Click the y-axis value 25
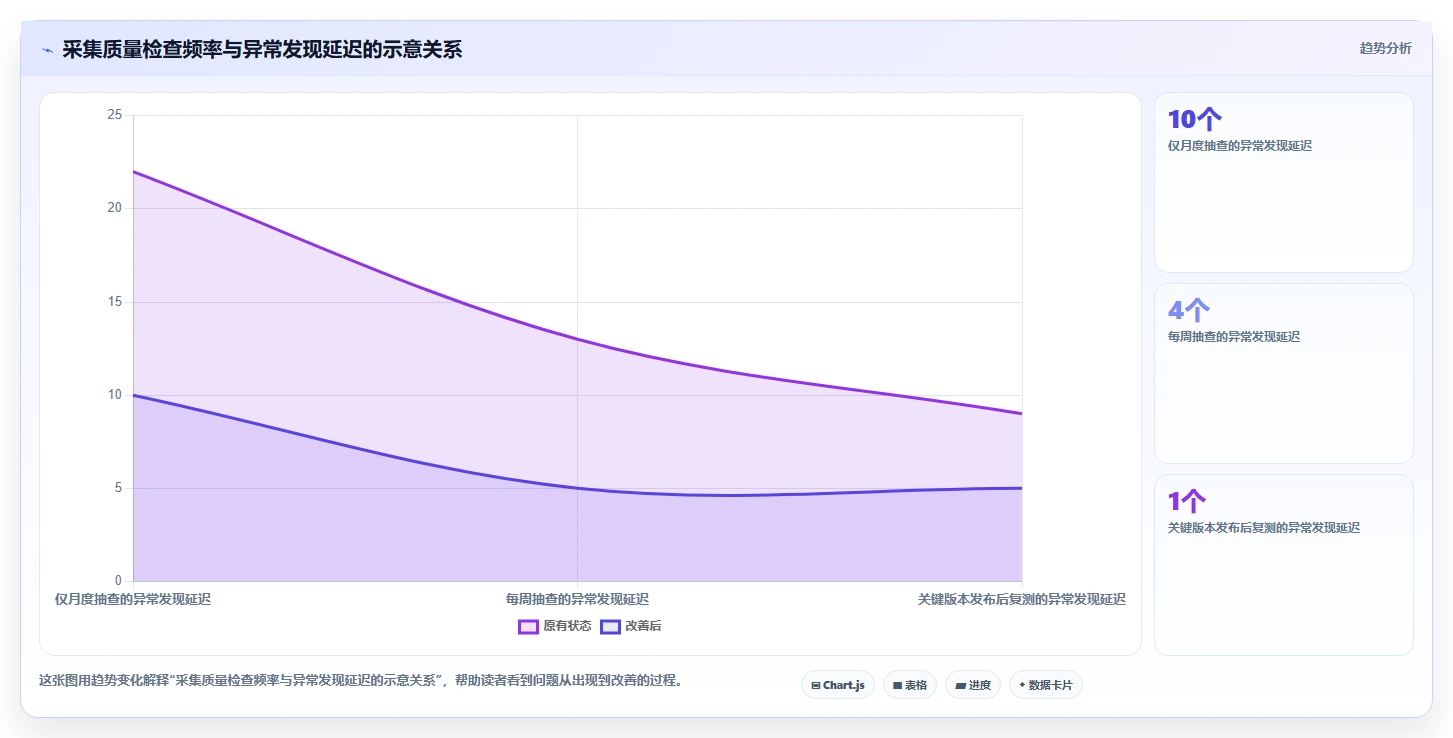 click(x=114, y=115)
